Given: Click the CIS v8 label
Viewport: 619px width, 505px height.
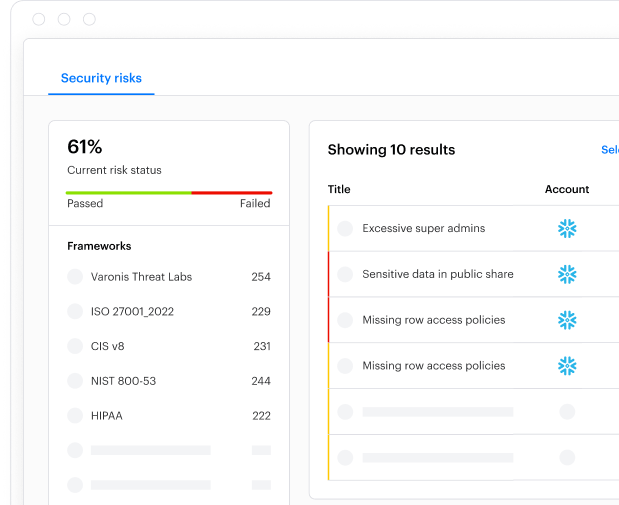Looking at the screenshot, I should (107, 346).
